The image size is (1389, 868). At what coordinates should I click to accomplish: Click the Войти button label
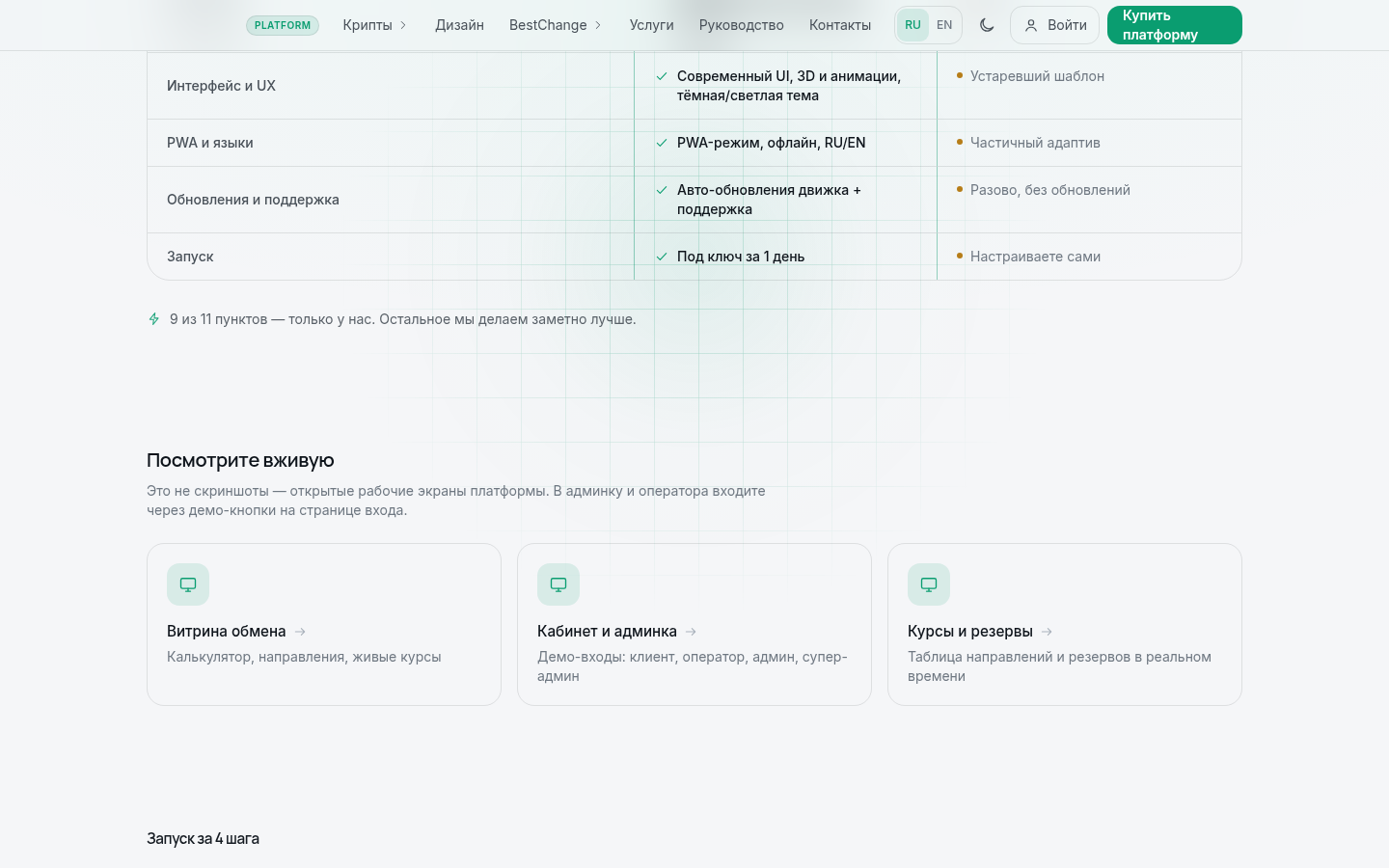click(1067, 25)
